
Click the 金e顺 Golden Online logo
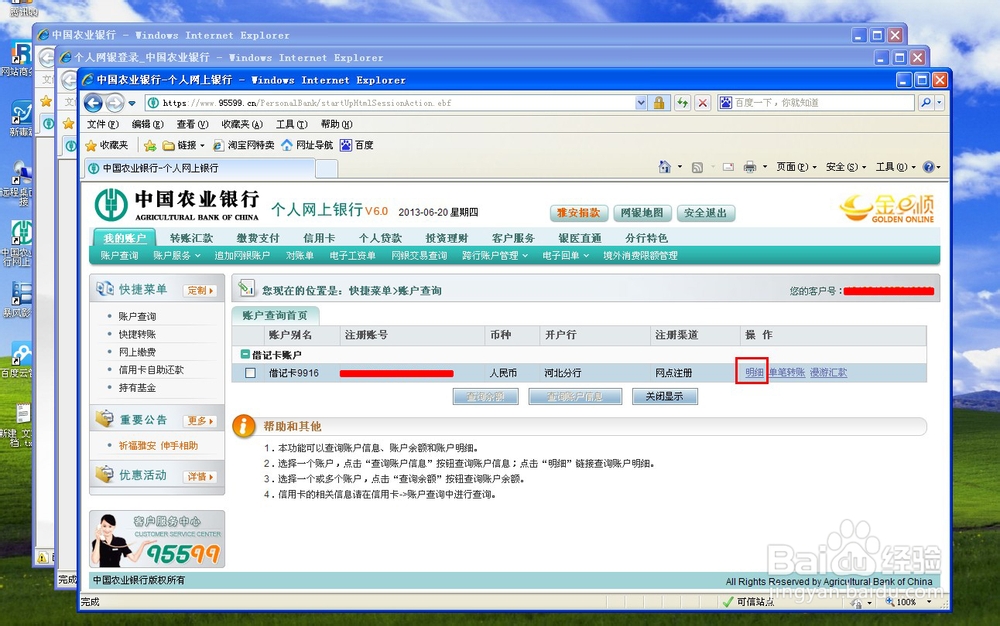pos(887,208)
